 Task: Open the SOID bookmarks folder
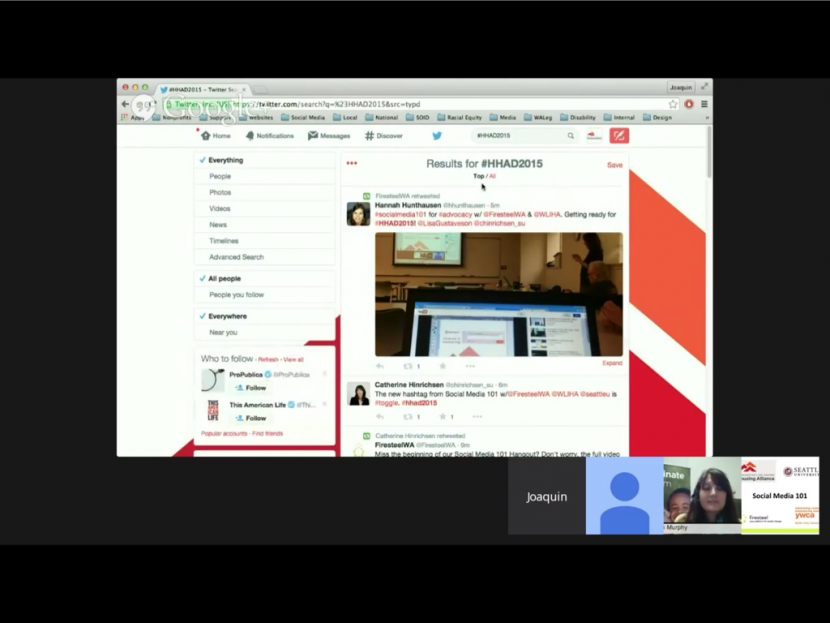pos(418,118)
